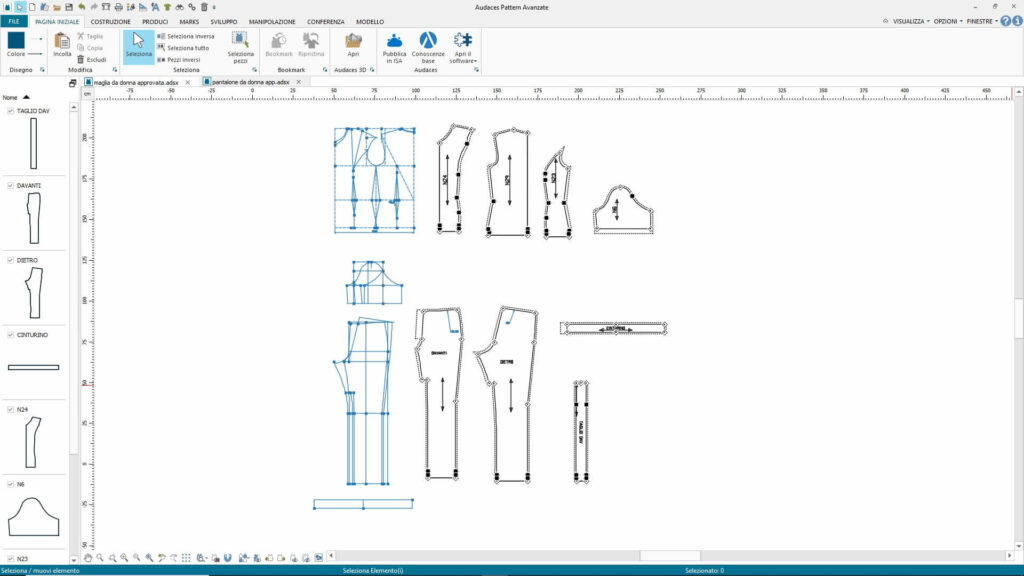
Task: Select the maglia da donna approvata.adsx tab
Action: click(x=136, y=82)
